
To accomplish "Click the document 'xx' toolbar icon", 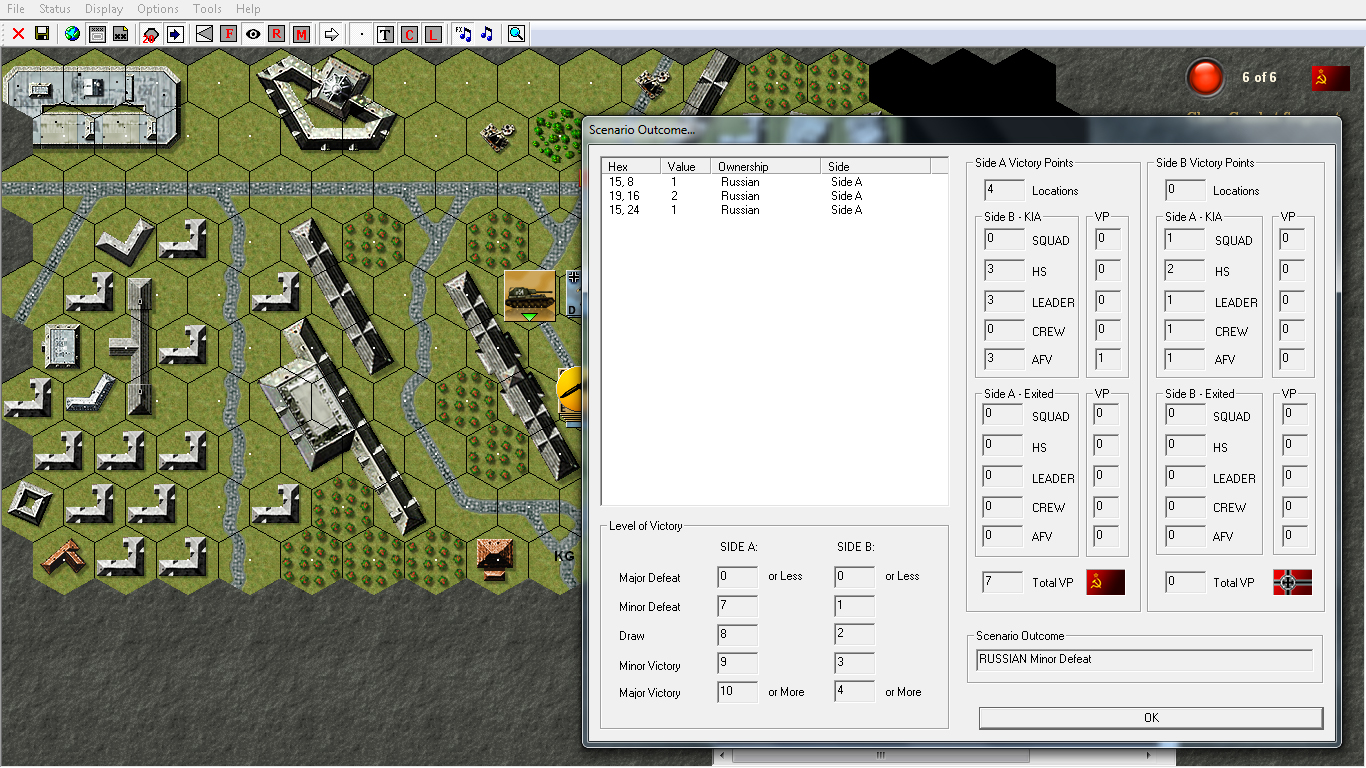I will [x=120, y=34].
